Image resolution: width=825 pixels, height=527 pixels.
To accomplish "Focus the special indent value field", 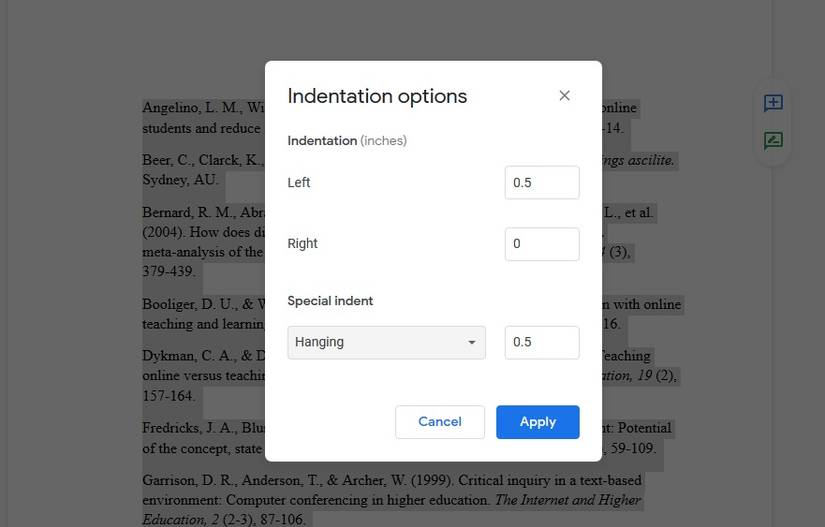I will [x=541, y=342].
